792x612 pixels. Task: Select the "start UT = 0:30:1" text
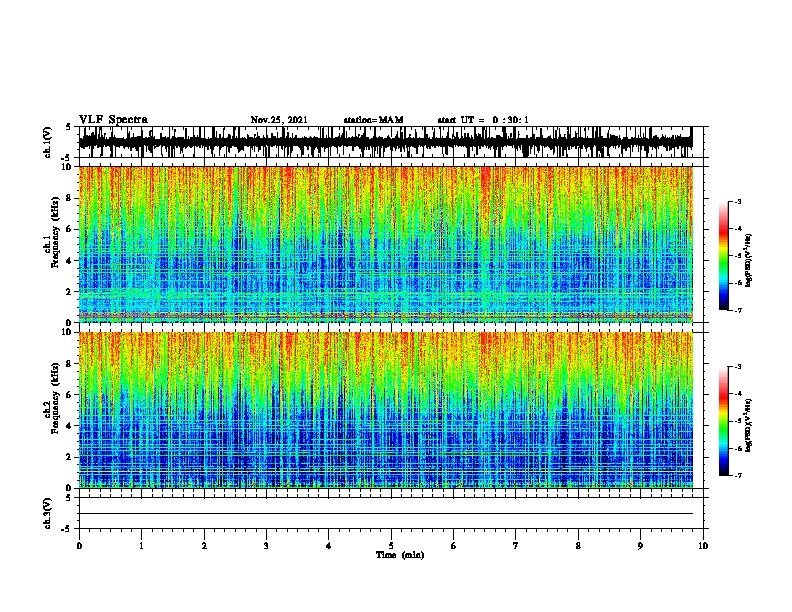(483, 120)
